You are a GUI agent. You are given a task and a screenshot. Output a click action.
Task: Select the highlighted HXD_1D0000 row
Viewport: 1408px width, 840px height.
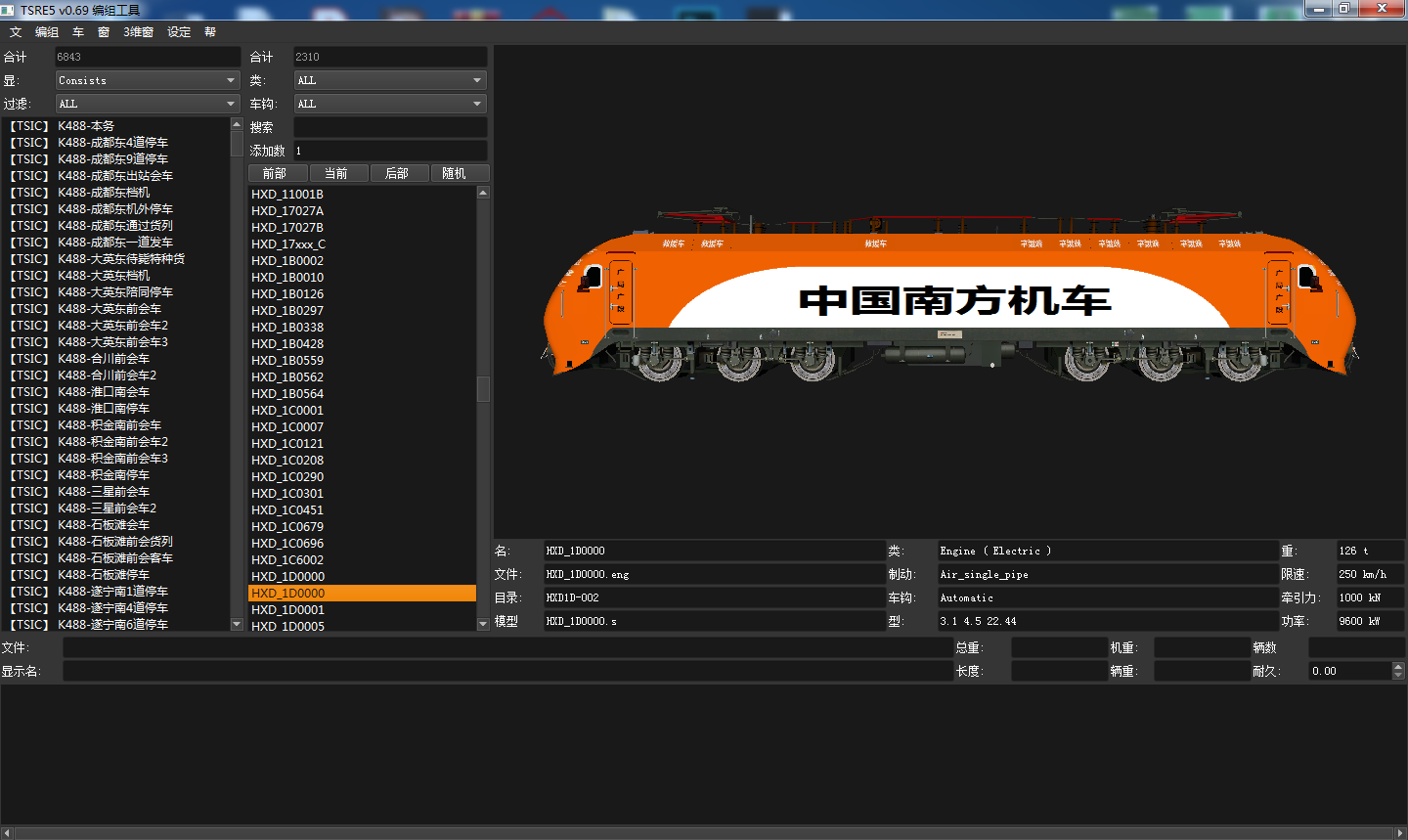pyautogui.click(x=362, y=593)
